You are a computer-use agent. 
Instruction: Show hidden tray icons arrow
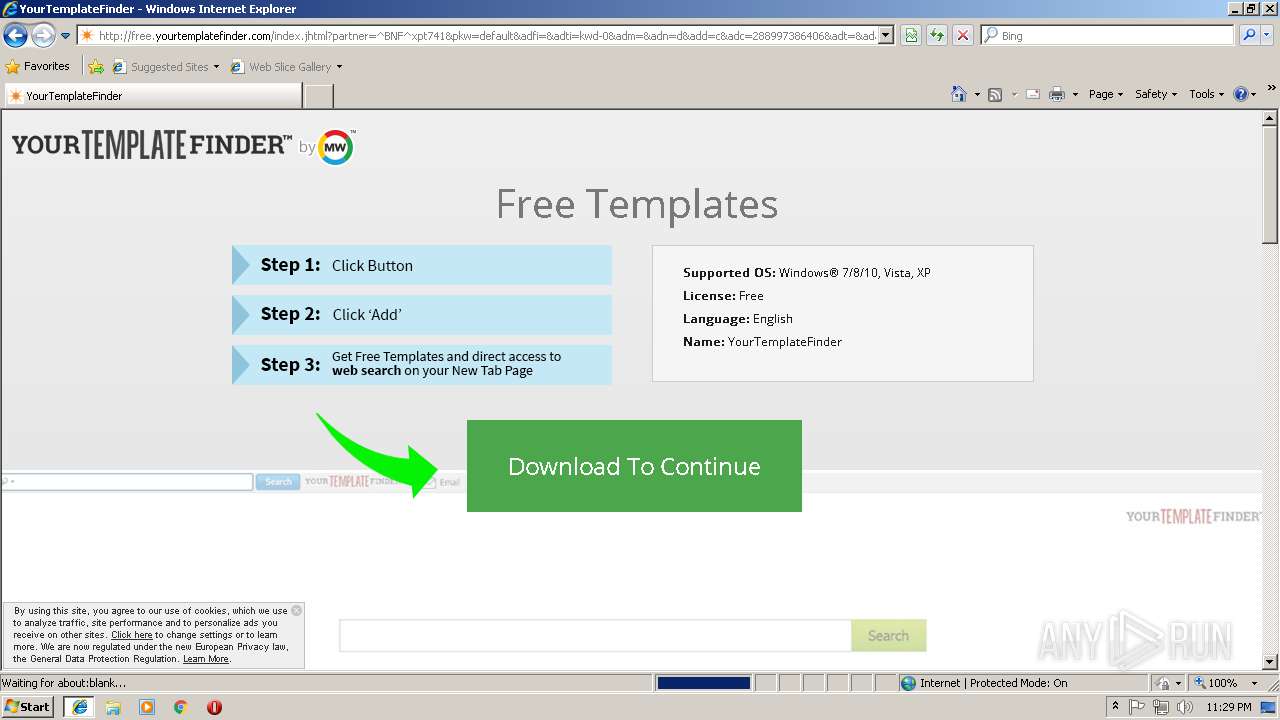click(1116, 707)
